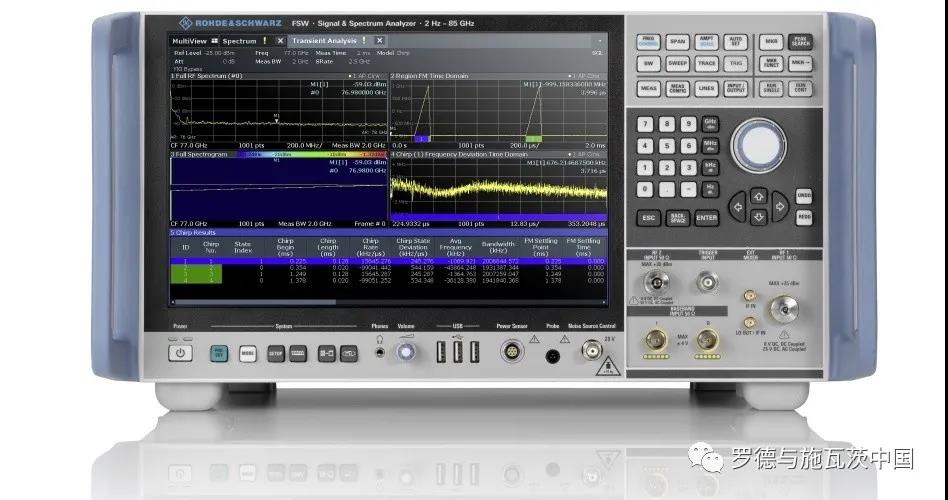Click the ESC key

[x=649, y=218]
